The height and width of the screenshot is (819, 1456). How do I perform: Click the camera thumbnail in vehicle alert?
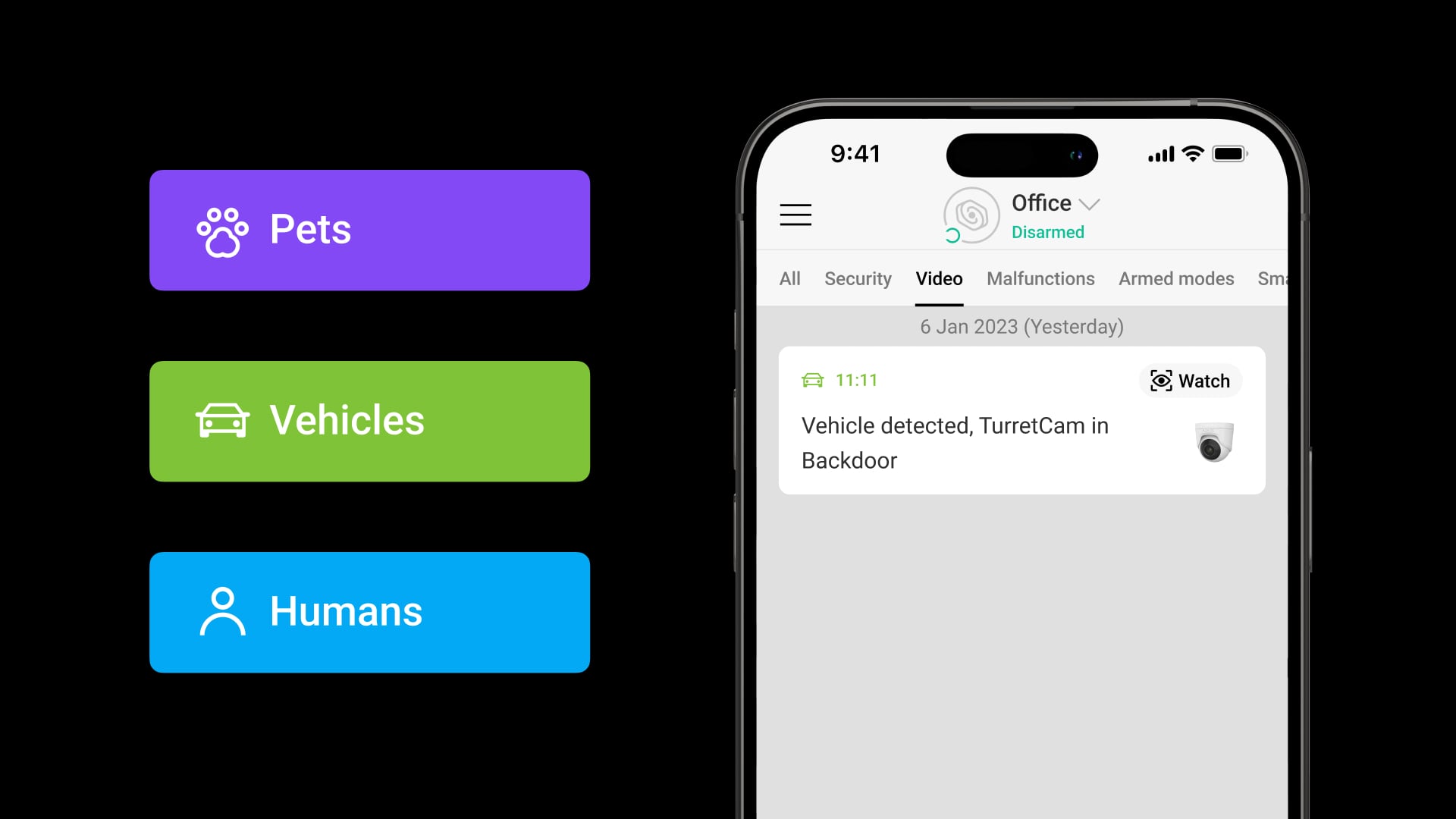pos(1213,443)
